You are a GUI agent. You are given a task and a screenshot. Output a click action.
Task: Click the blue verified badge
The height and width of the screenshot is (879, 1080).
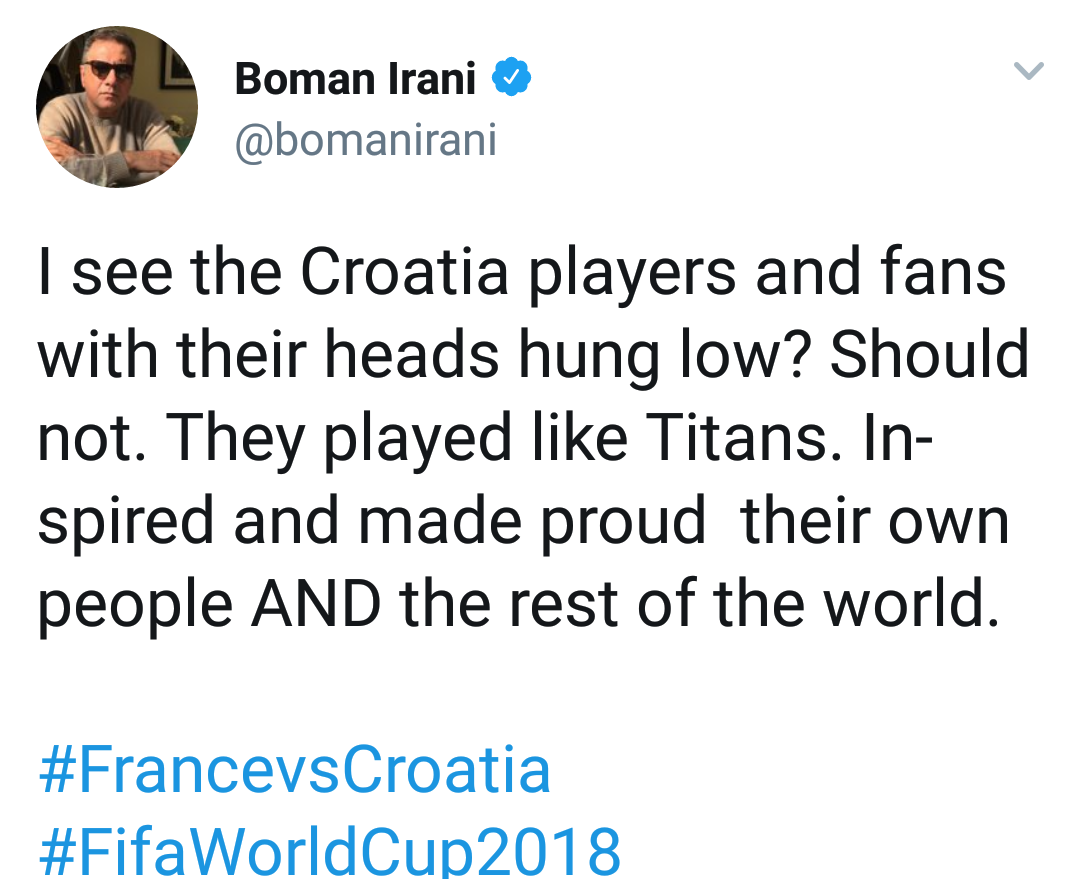pos(511,78)
